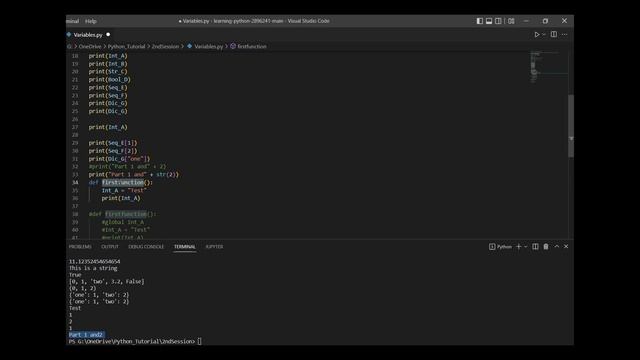Viewport: 640px width, 360px height.
Task: Click the terminal prompt input line
Action: [135, 341]
